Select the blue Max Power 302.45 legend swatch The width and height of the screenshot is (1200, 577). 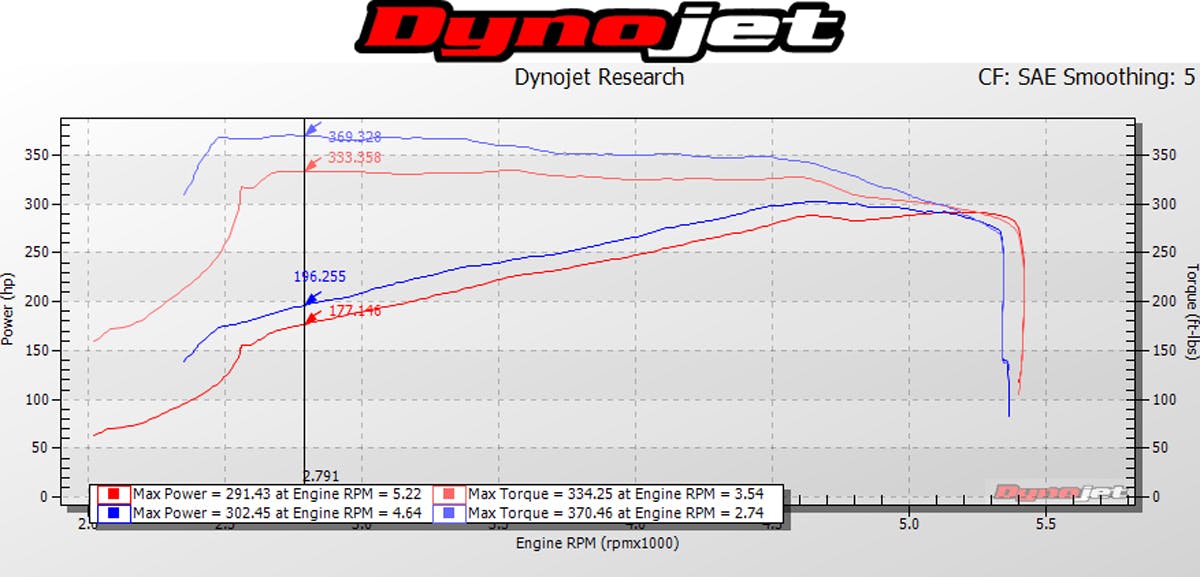click(x=115, y=513)
